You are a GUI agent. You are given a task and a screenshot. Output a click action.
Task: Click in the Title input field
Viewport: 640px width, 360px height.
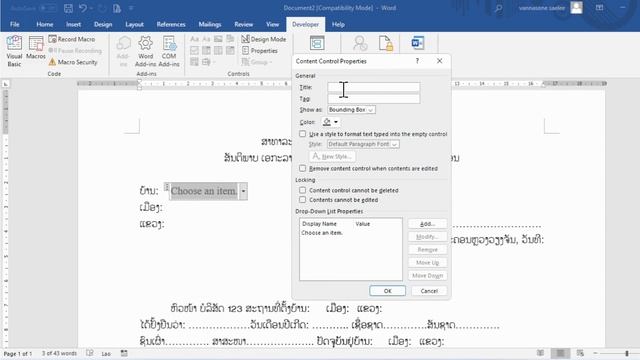coord(373,87)
